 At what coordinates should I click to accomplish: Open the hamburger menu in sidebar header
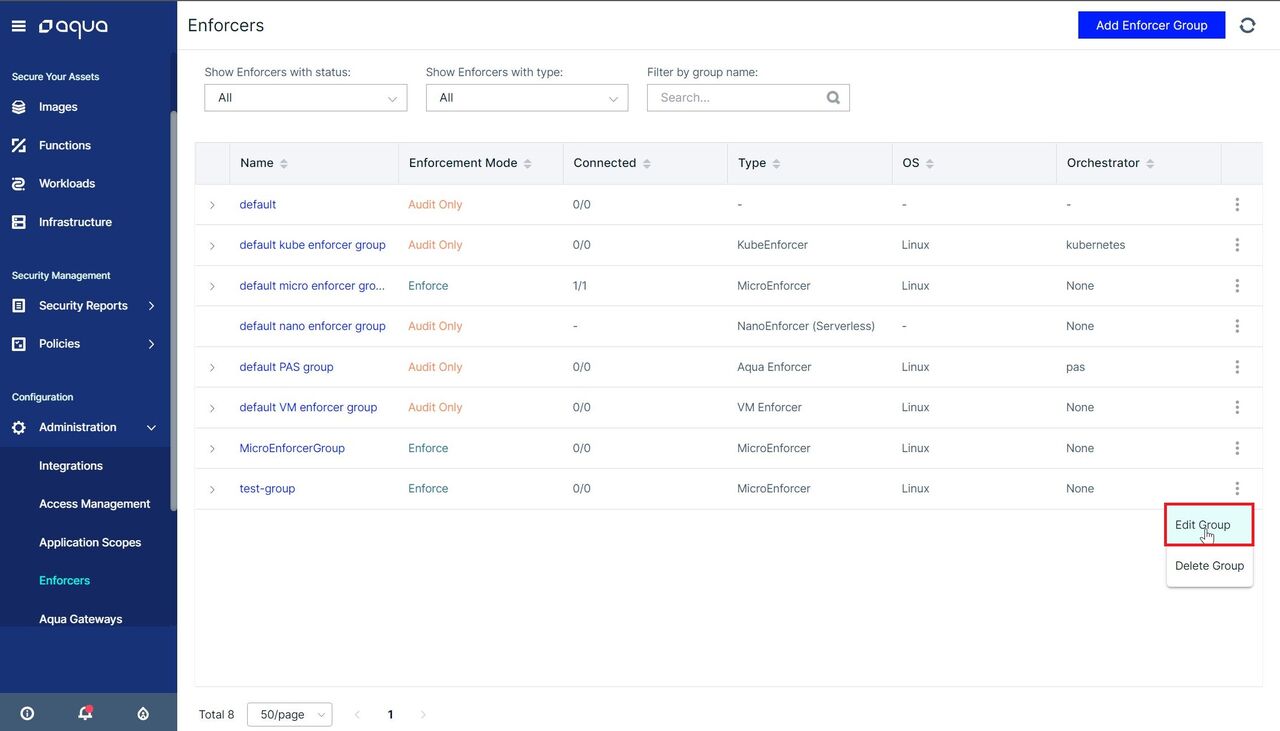point(18,27)
